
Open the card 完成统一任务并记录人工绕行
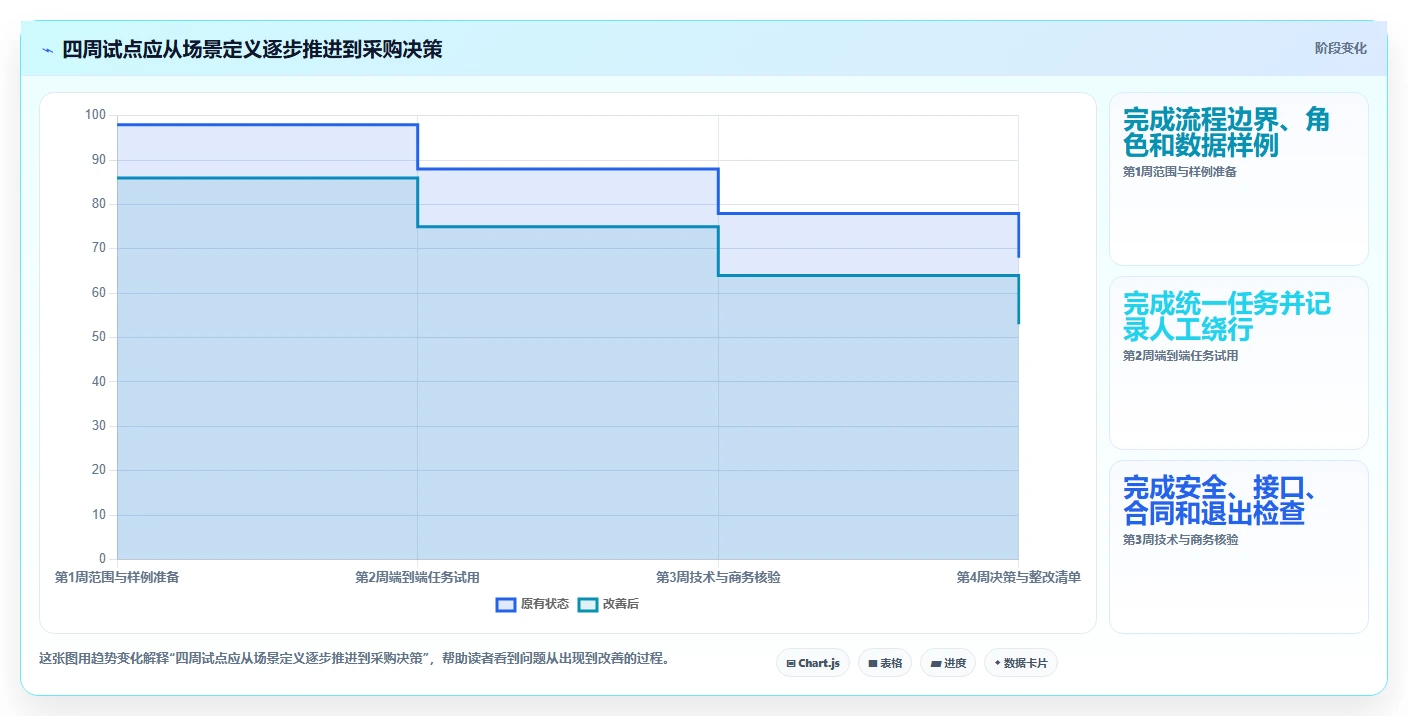pyautogui.click(x=1239, y=363)
